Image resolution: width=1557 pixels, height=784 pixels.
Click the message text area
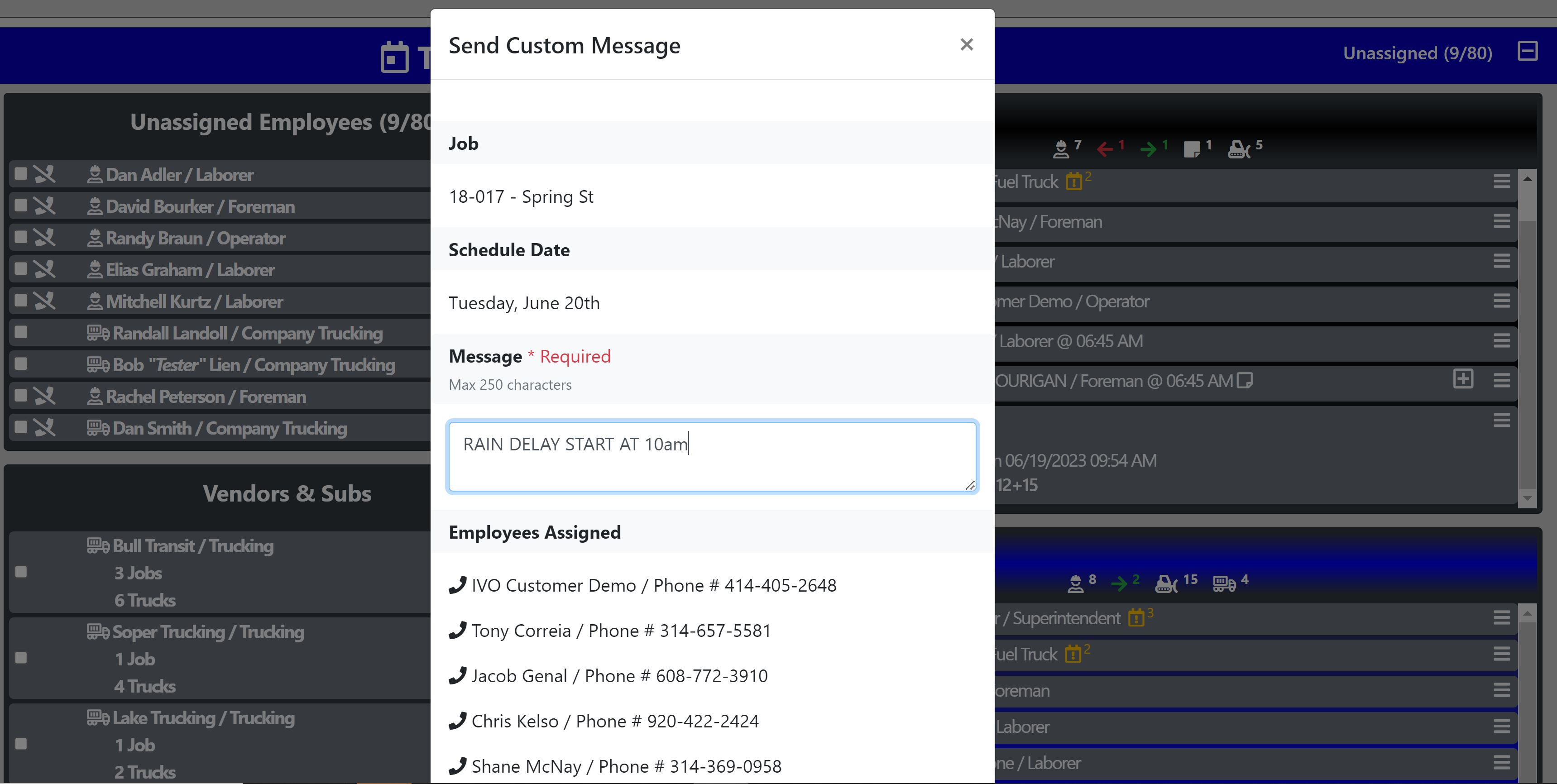(x=711, y=456)
